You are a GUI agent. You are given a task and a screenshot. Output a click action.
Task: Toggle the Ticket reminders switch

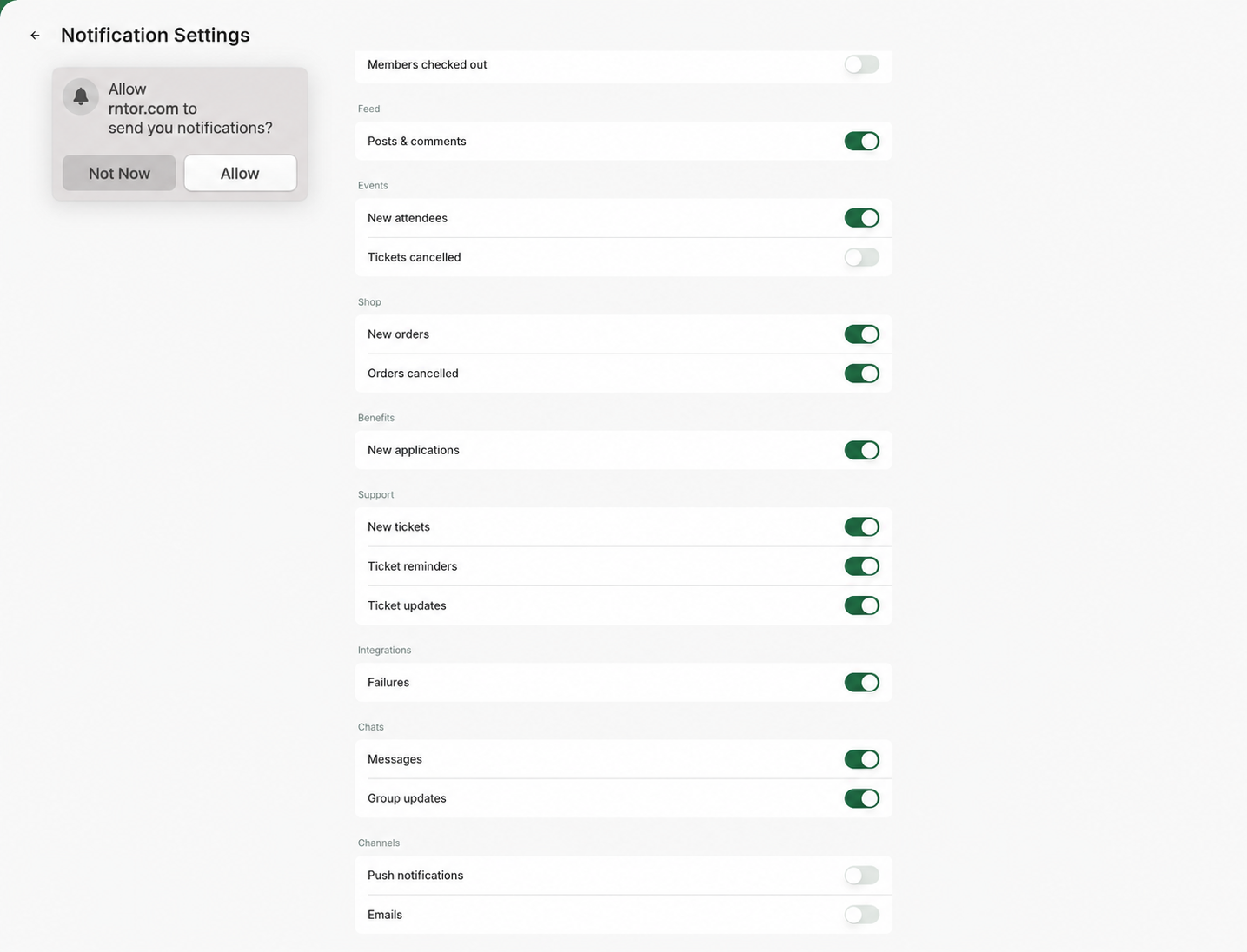(x=862, y=566)
